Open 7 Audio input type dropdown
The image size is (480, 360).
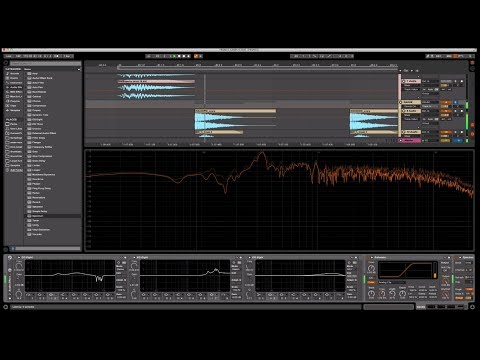click(430, 81)
